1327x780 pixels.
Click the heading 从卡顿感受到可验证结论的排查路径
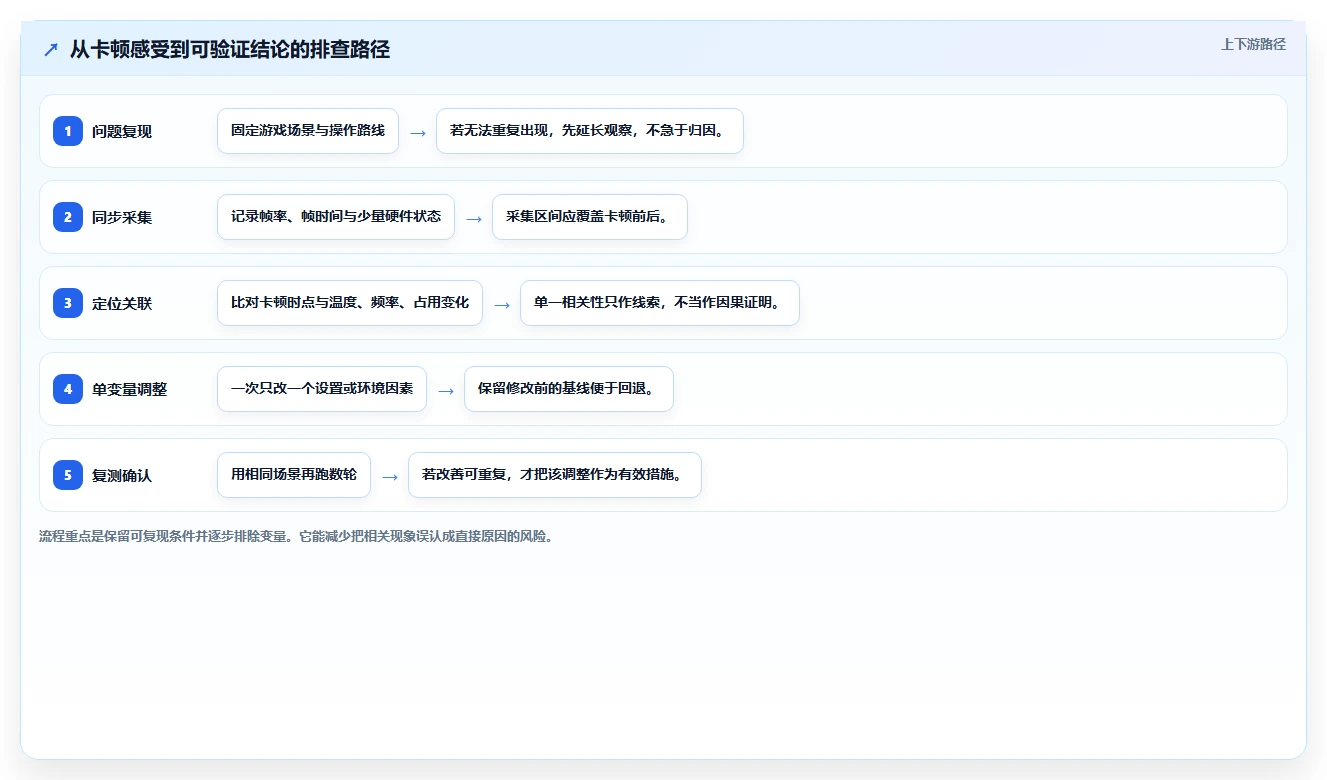pyautogui.click(x=230, y=49)
